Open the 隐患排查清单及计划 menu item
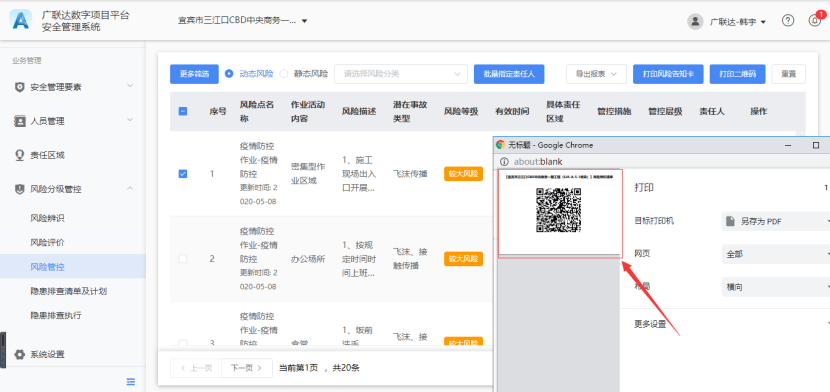 click(73, 291)
